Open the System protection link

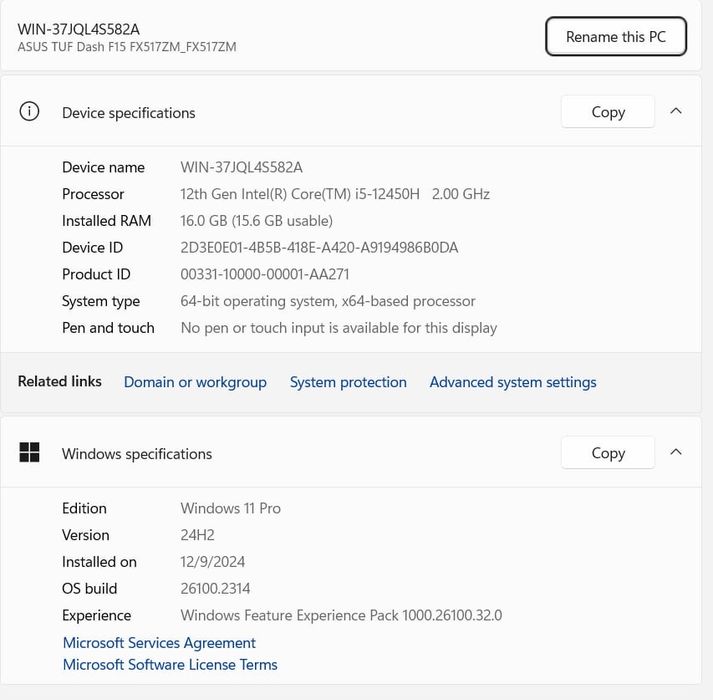click(348, 382)
